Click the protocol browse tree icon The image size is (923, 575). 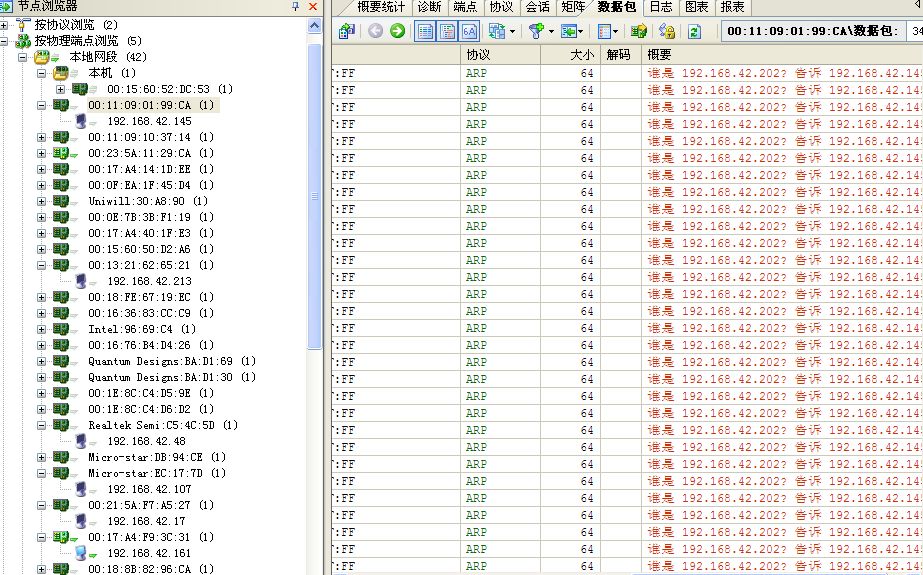click(23, 24)
